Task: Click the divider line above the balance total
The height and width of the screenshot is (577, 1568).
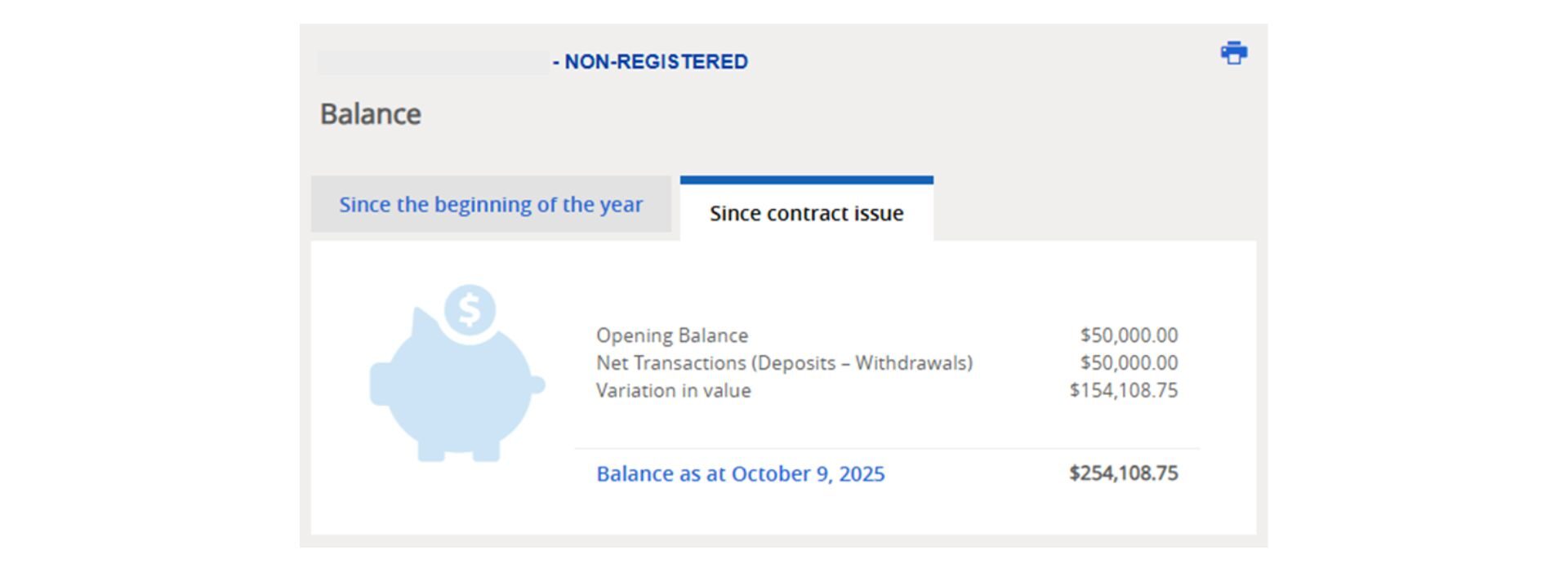Action: (x=887, y=448)
